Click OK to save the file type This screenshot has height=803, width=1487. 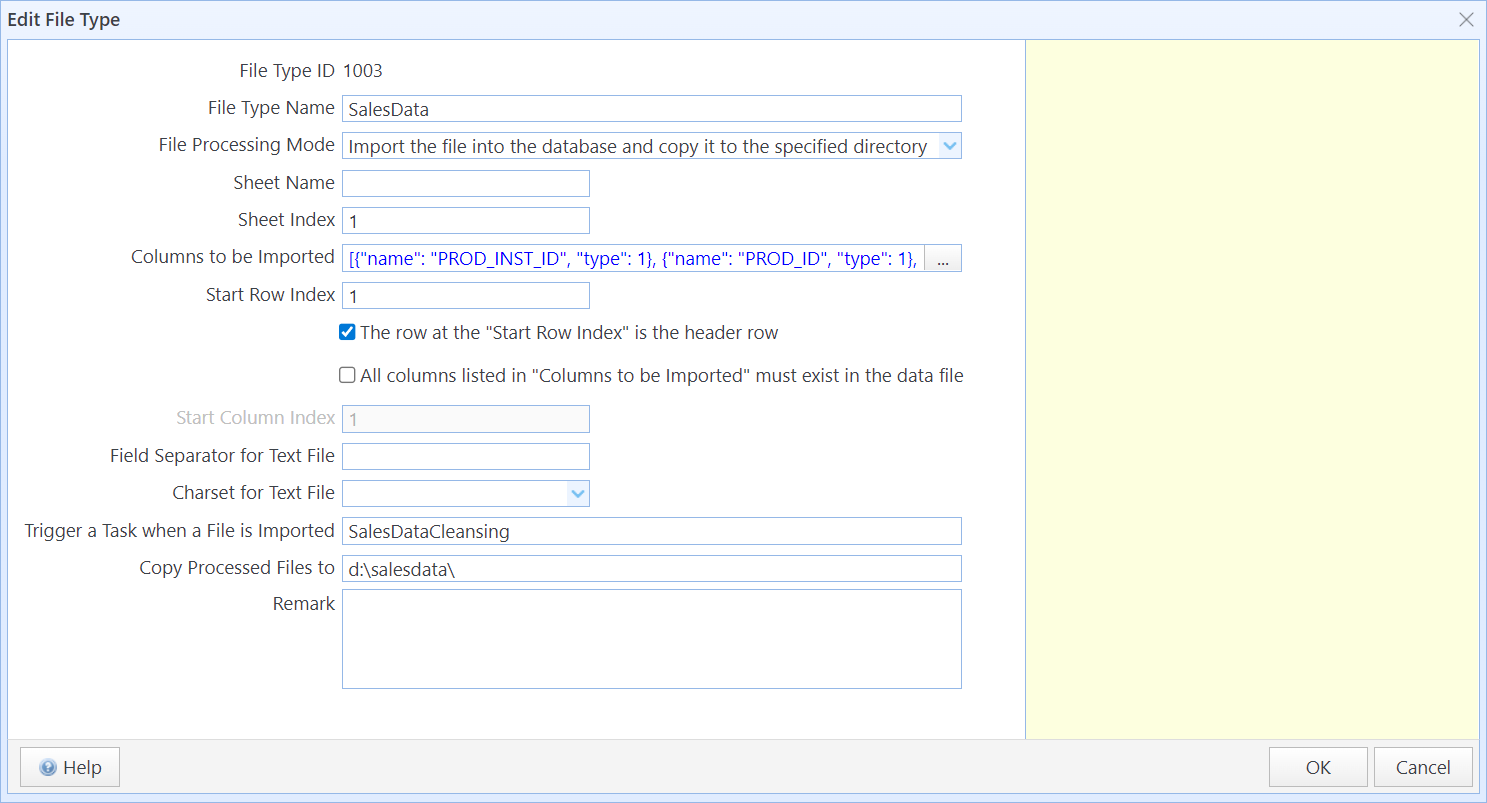(x=1317, y=767)
